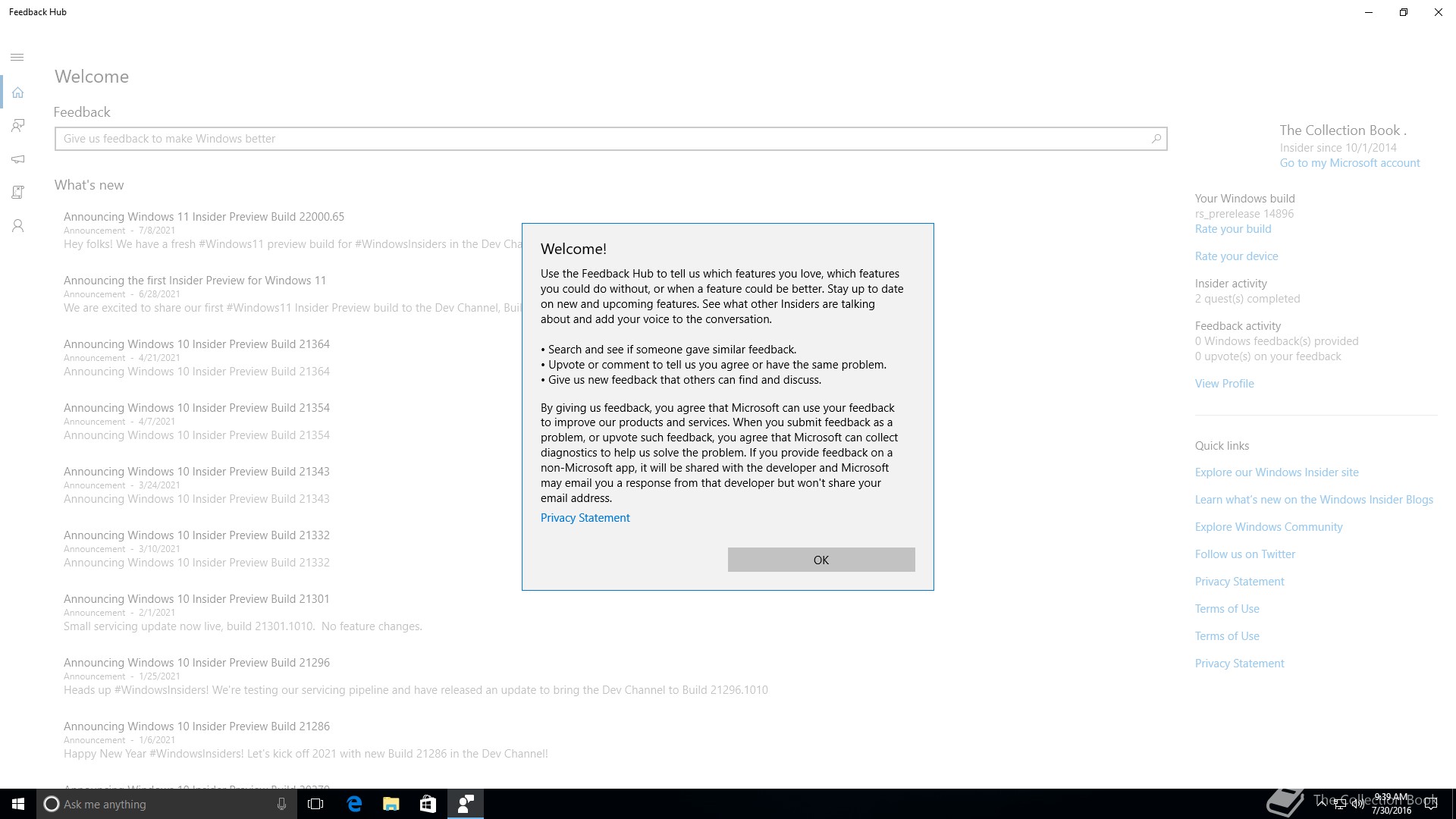Launch Microsoft Edge from taskbar
Viewport: 1456px width, 819px height.
(x=354, y=804)
